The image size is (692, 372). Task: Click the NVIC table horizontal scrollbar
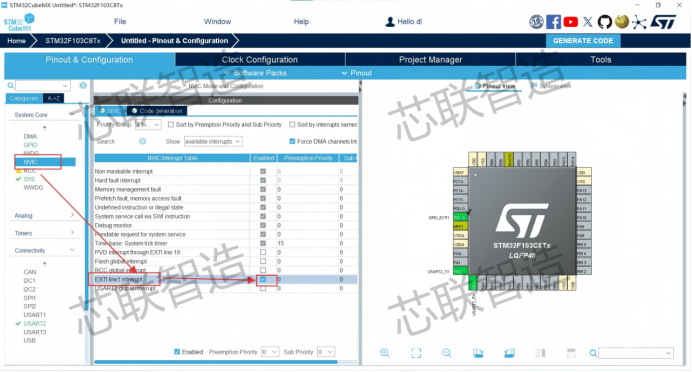click(216, 362)
